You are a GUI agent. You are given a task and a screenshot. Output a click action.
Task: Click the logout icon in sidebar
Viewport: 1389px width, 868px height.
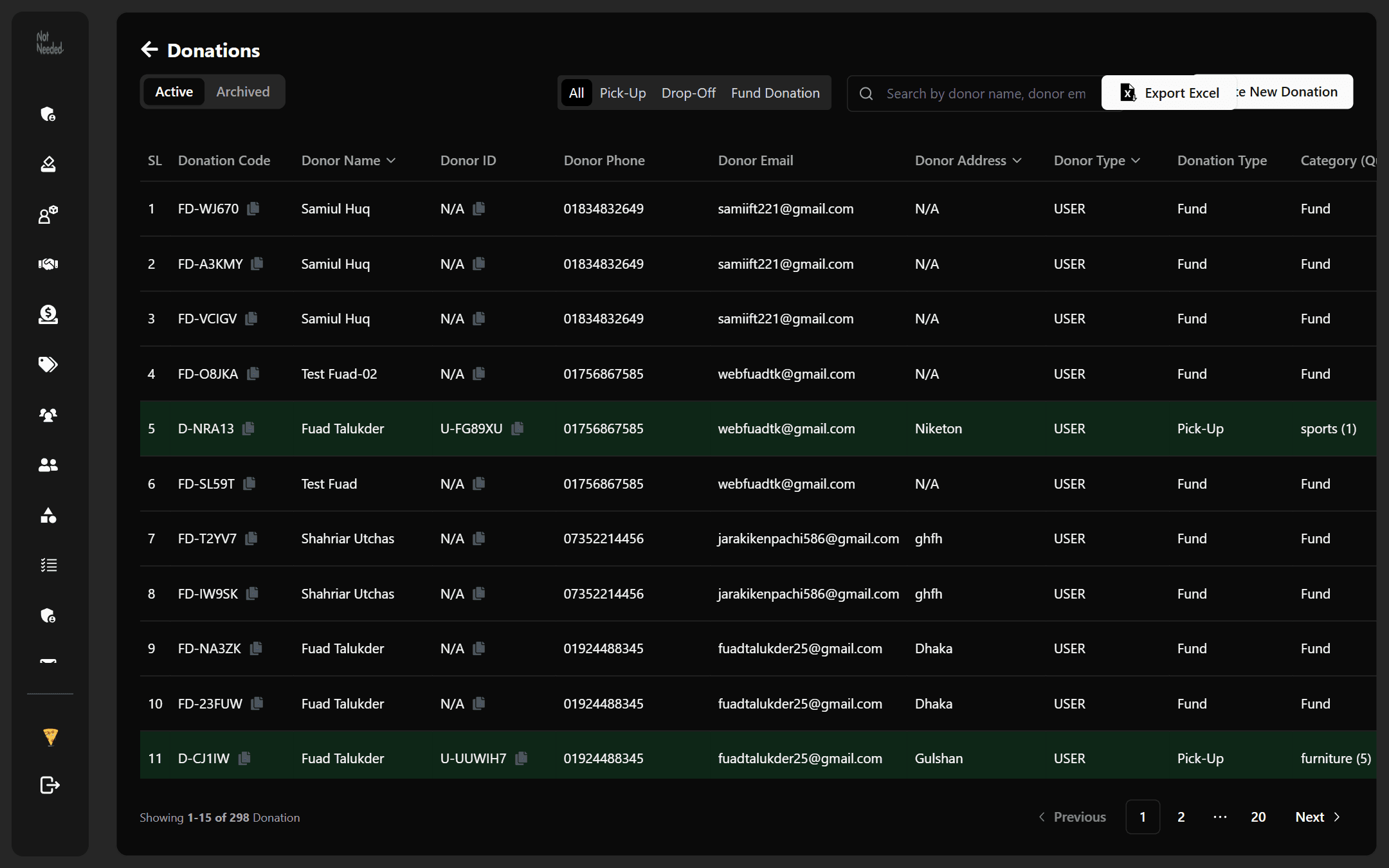tap(50, 785)
